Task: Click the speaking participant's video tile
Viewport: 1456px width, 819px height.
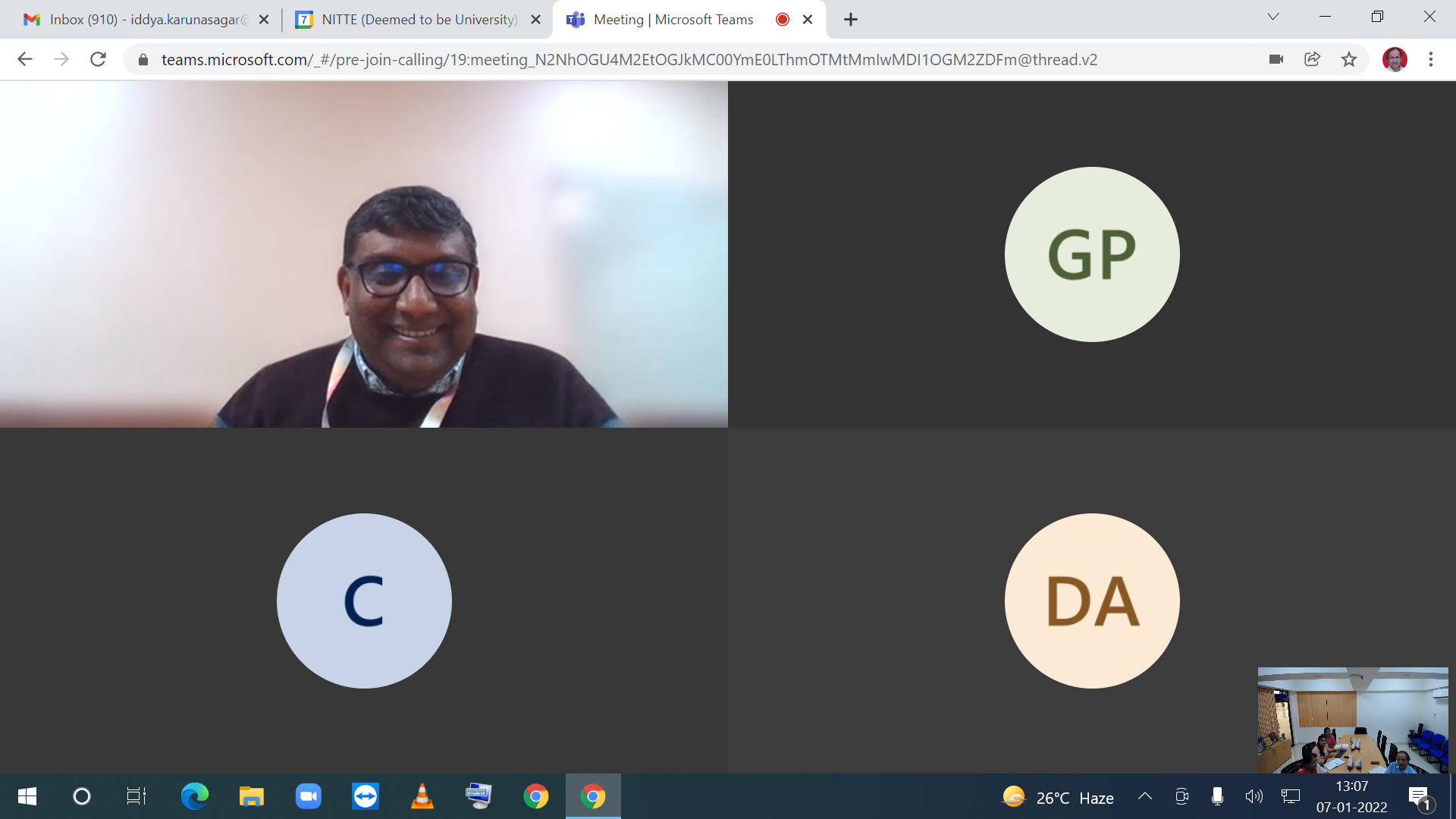Action: pos(364,254)
